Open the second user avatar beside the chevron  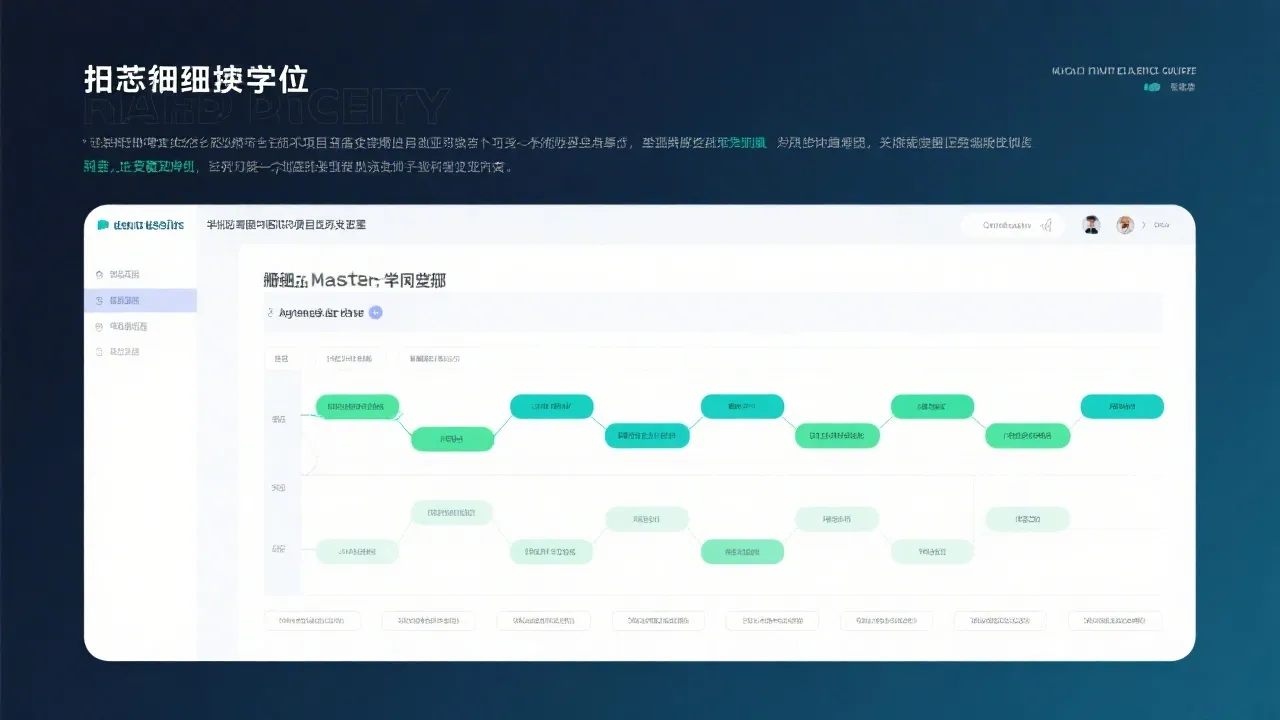click(1125, 225)
